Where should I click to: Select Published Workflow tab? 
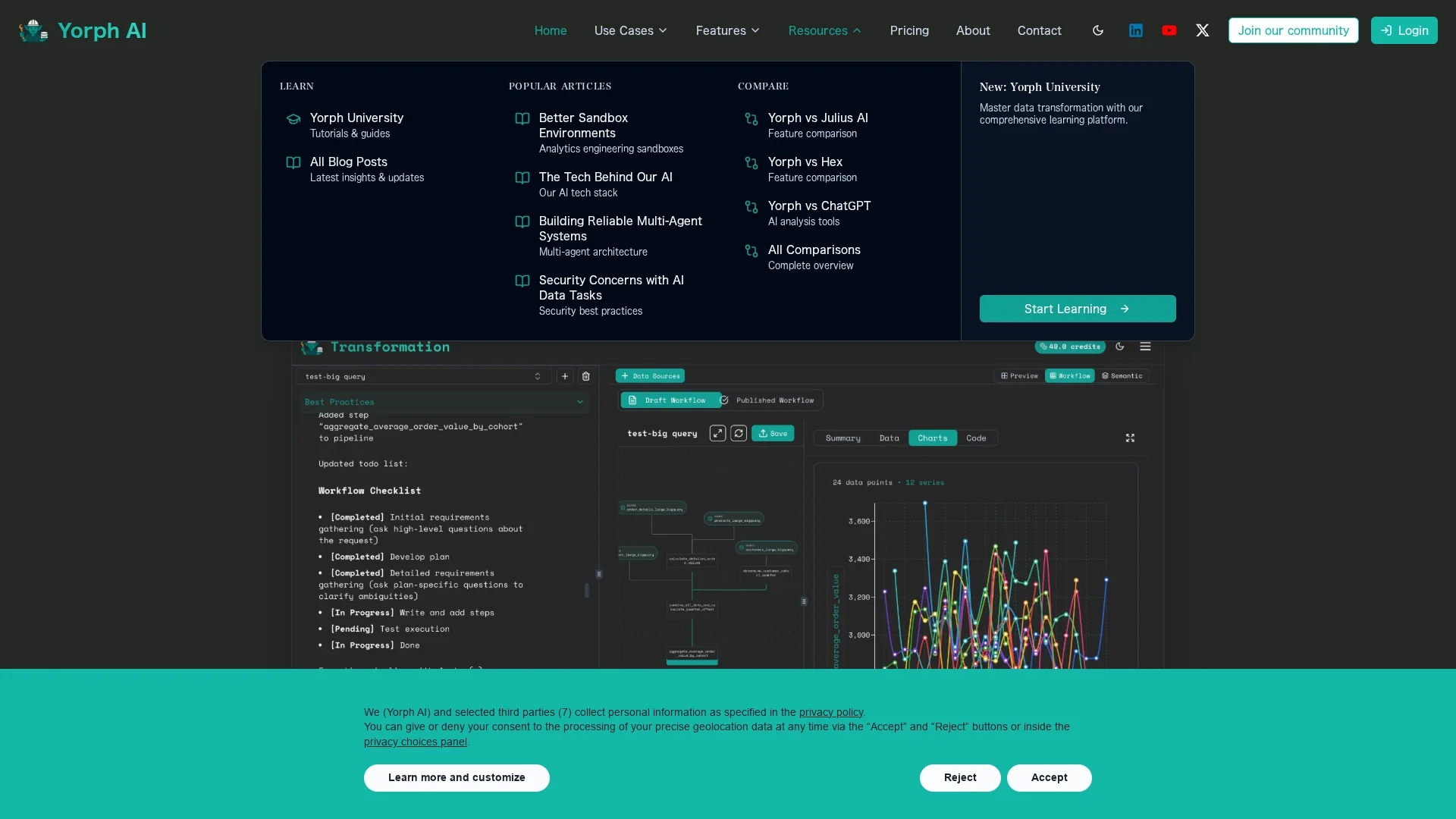pyautogui.click(x=768, y=400)
